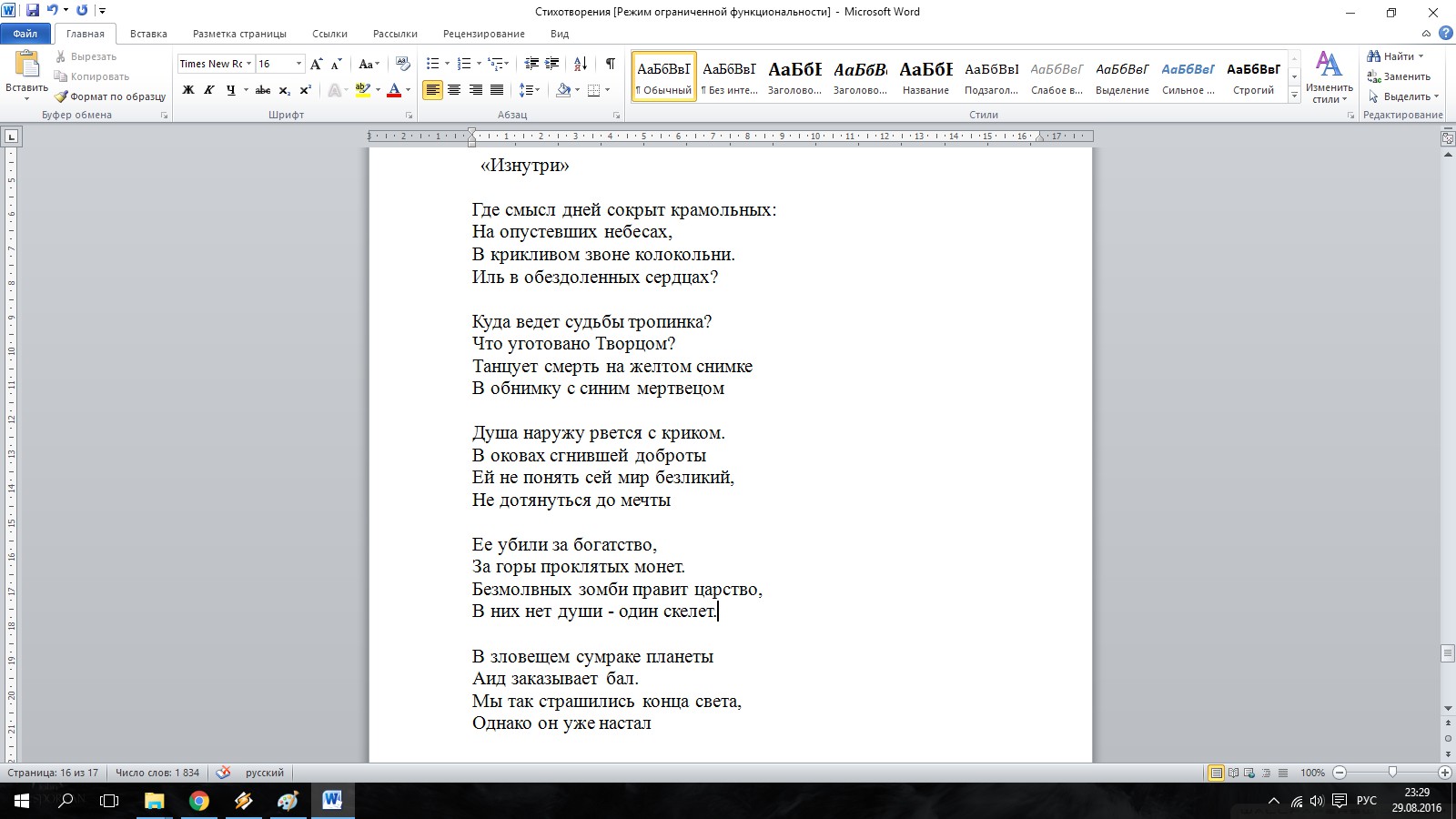The width and height of the screenshot is (1456, 819).
Task: Switch to Print Layout view icon
Action: (x=1216, y=773)
